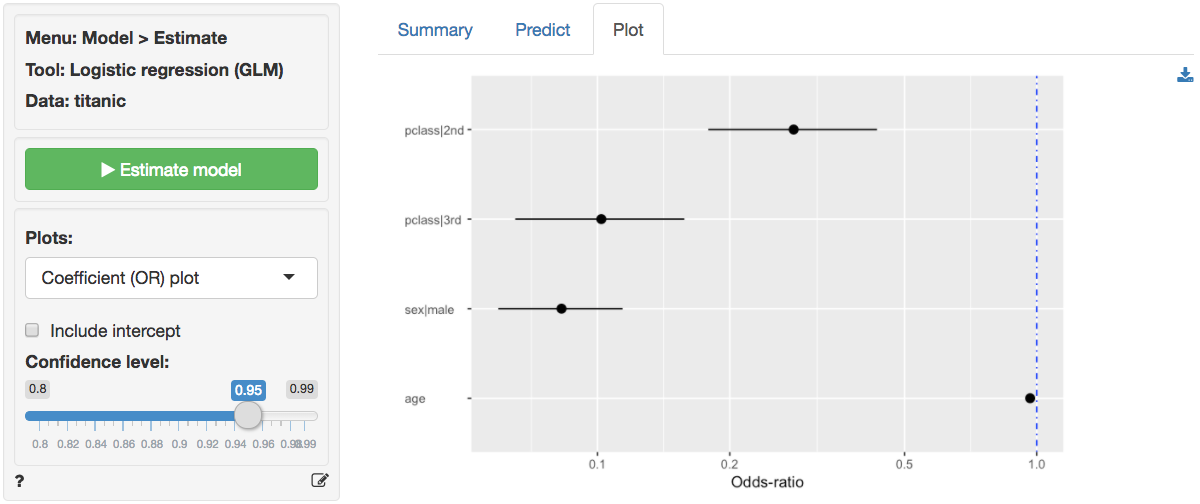The width and height of the screenshot is (1200, 504).
Task: Click the Odds-ratio axis title
Action: point(767,482)
